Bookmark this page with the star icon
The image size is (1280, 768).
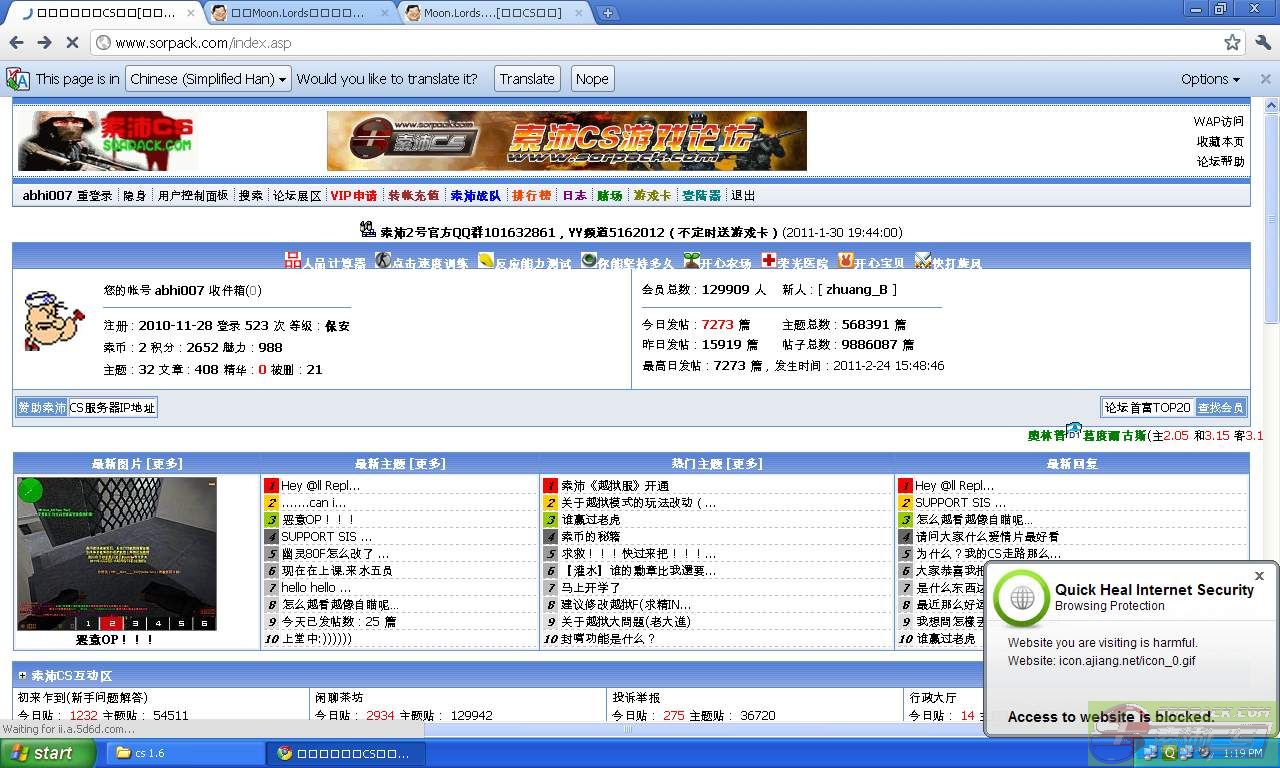(x=1232, y=42)
